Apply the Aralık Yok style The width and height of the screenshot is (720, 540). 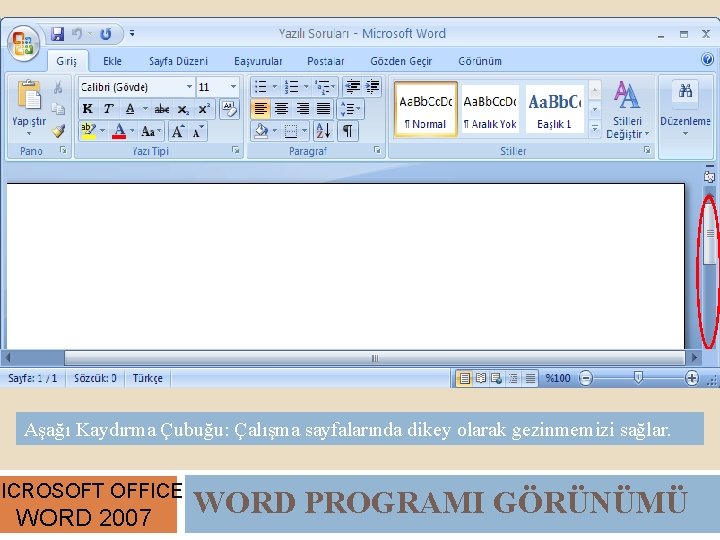490,109
